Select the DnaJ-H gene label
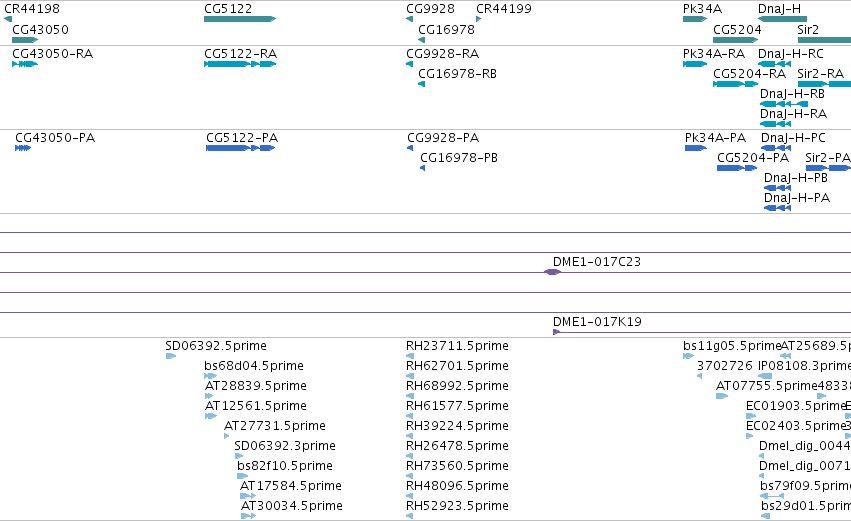Viewport: 851px width, 521px height. 779,9
